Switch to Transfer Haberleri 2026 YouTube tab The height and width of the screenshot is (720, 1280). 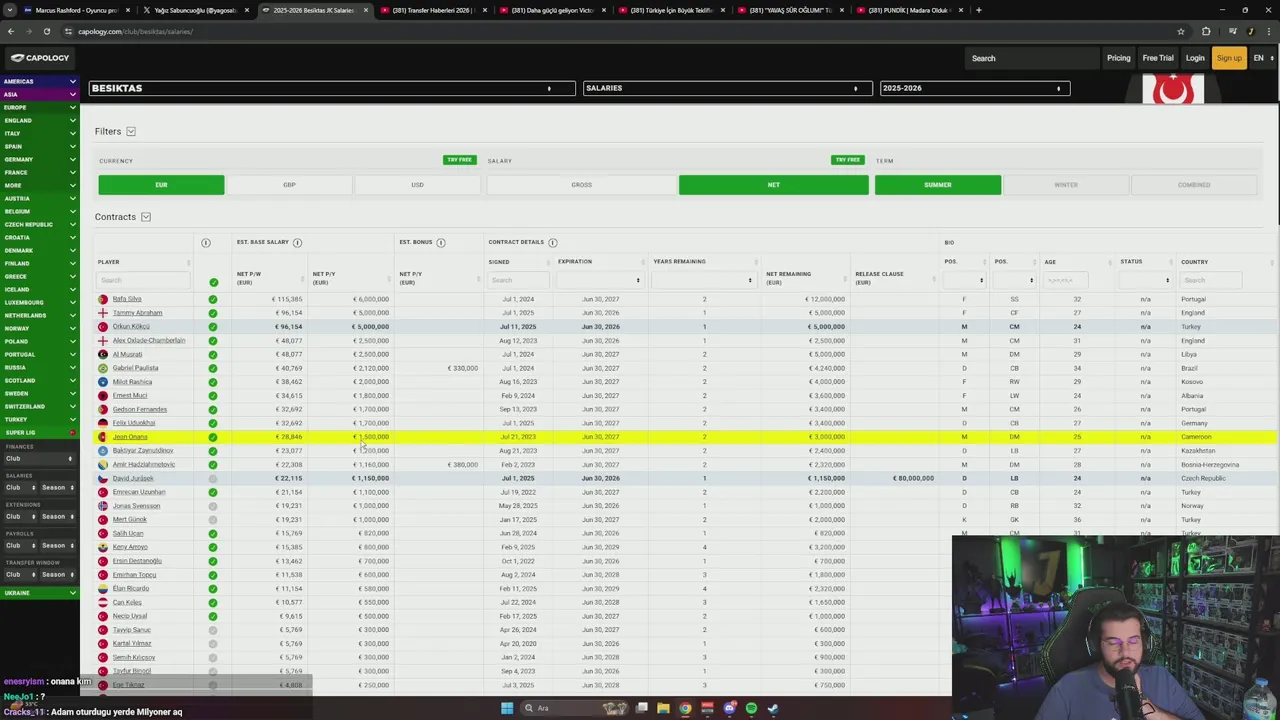pyautogui.click(x=430, y=10)
